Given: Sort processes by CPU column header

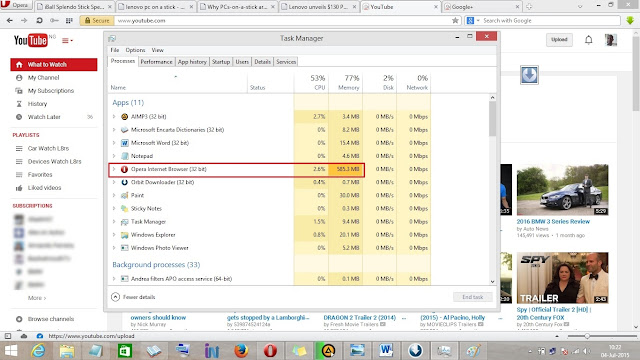Looking at the screenshot, I should point(311,82).
